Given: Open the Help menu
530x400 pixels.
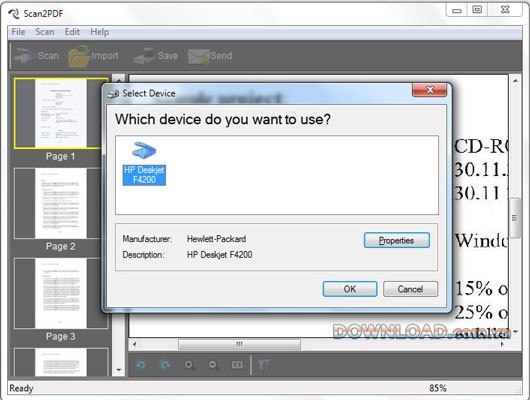Looking at the screenshot, I should tap(99, 32).
